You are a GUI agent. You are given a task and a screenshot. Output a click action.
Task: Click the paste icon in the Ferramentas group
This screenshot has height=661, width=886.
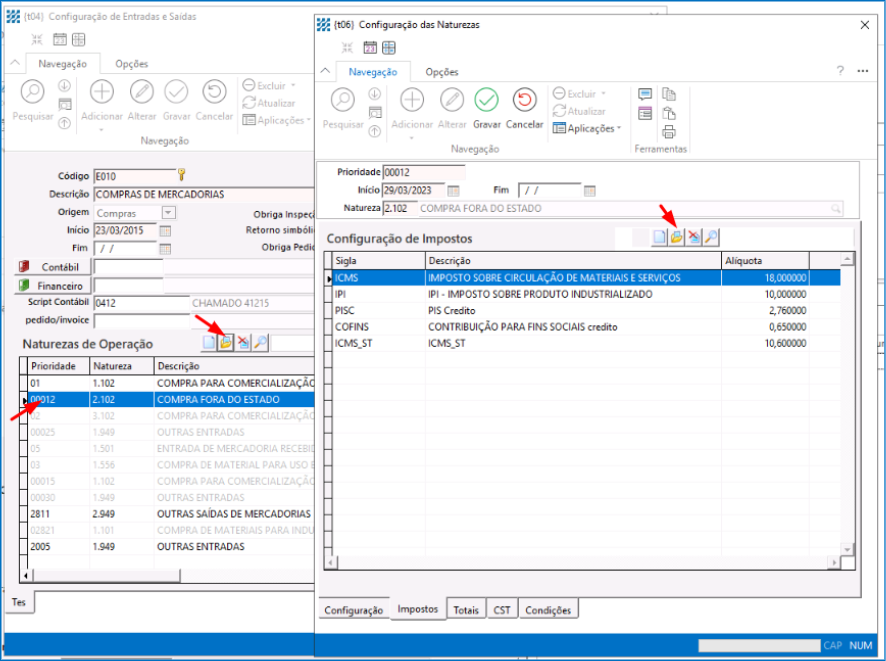coord(669,113)
